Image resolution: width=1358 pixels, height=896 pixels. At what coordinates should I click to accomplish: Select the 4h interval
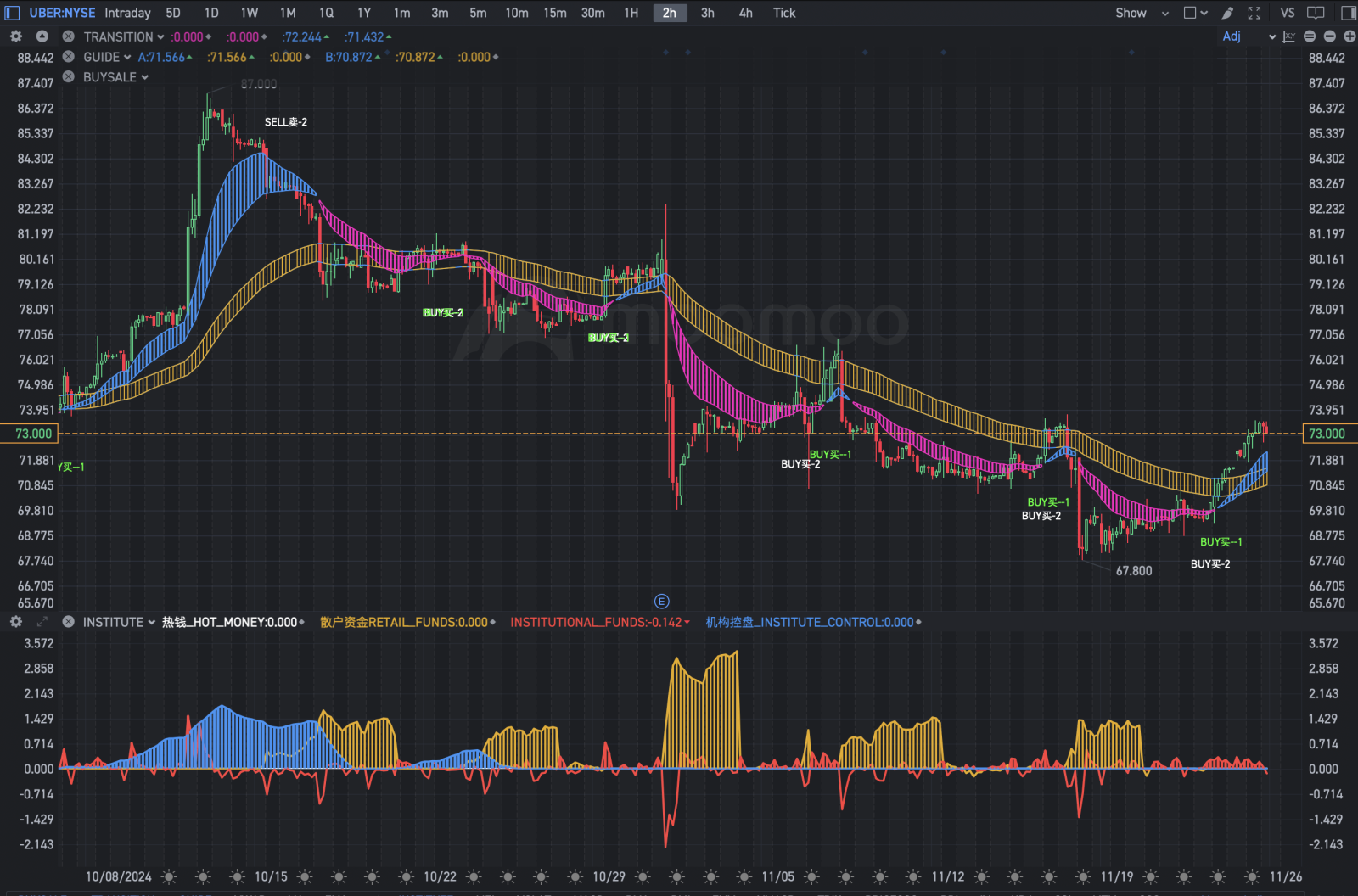tap(745, 13)
